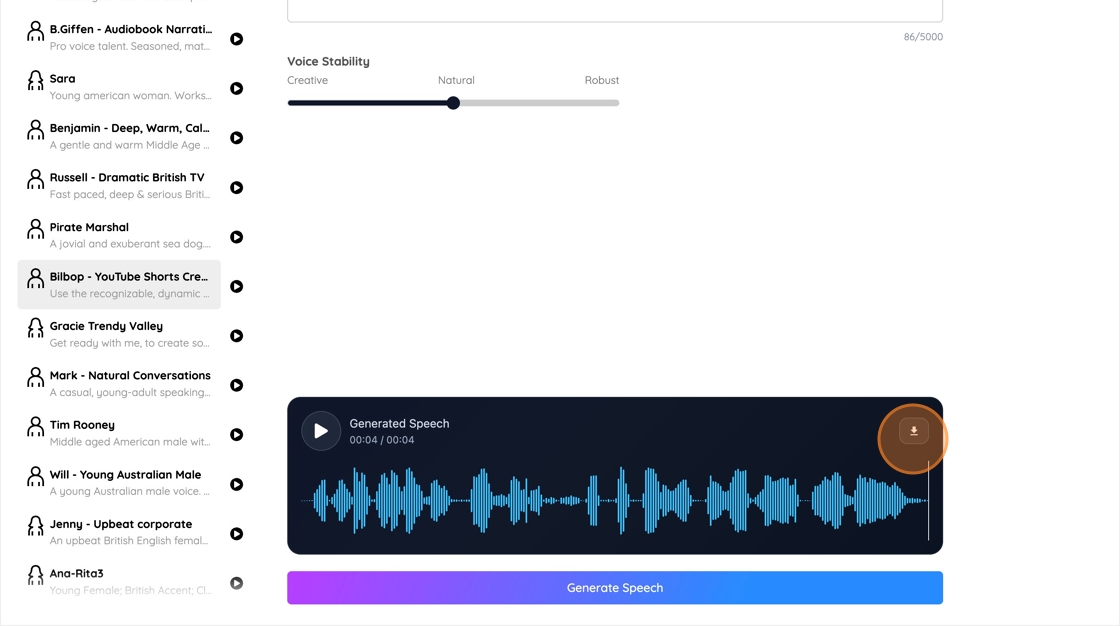Click the 86/5000 character counter
The width and height of the screenshot is (1120, 626).
click(x=923, y=36)
